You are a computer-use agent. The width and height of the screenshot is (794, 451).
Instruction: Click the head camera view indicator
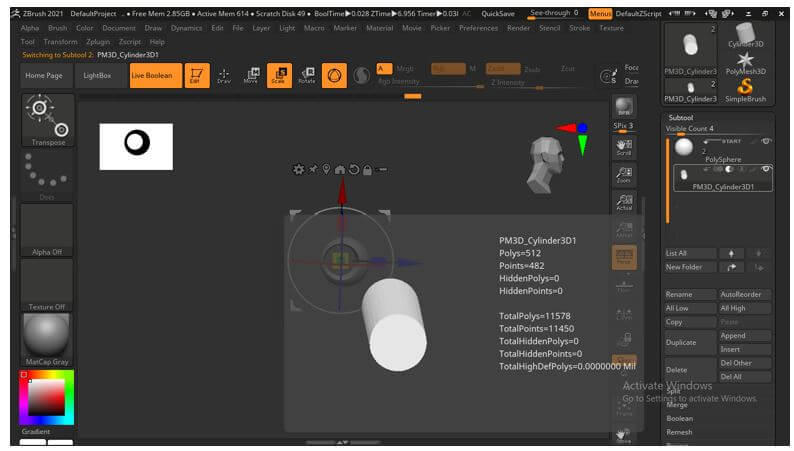pyautogui.click(x=545, y=165)
